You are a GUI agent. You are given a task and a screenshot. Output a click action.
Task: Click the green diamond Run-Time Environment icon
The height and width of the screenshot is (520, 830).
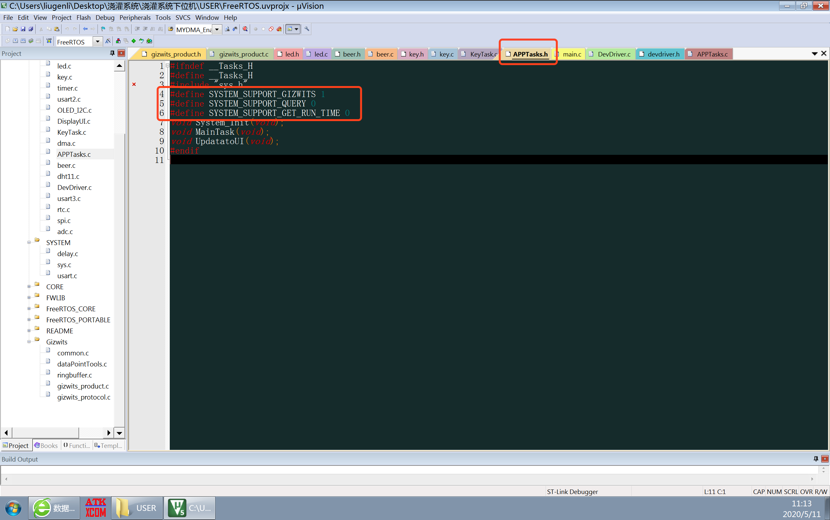[x=133, y=41]
